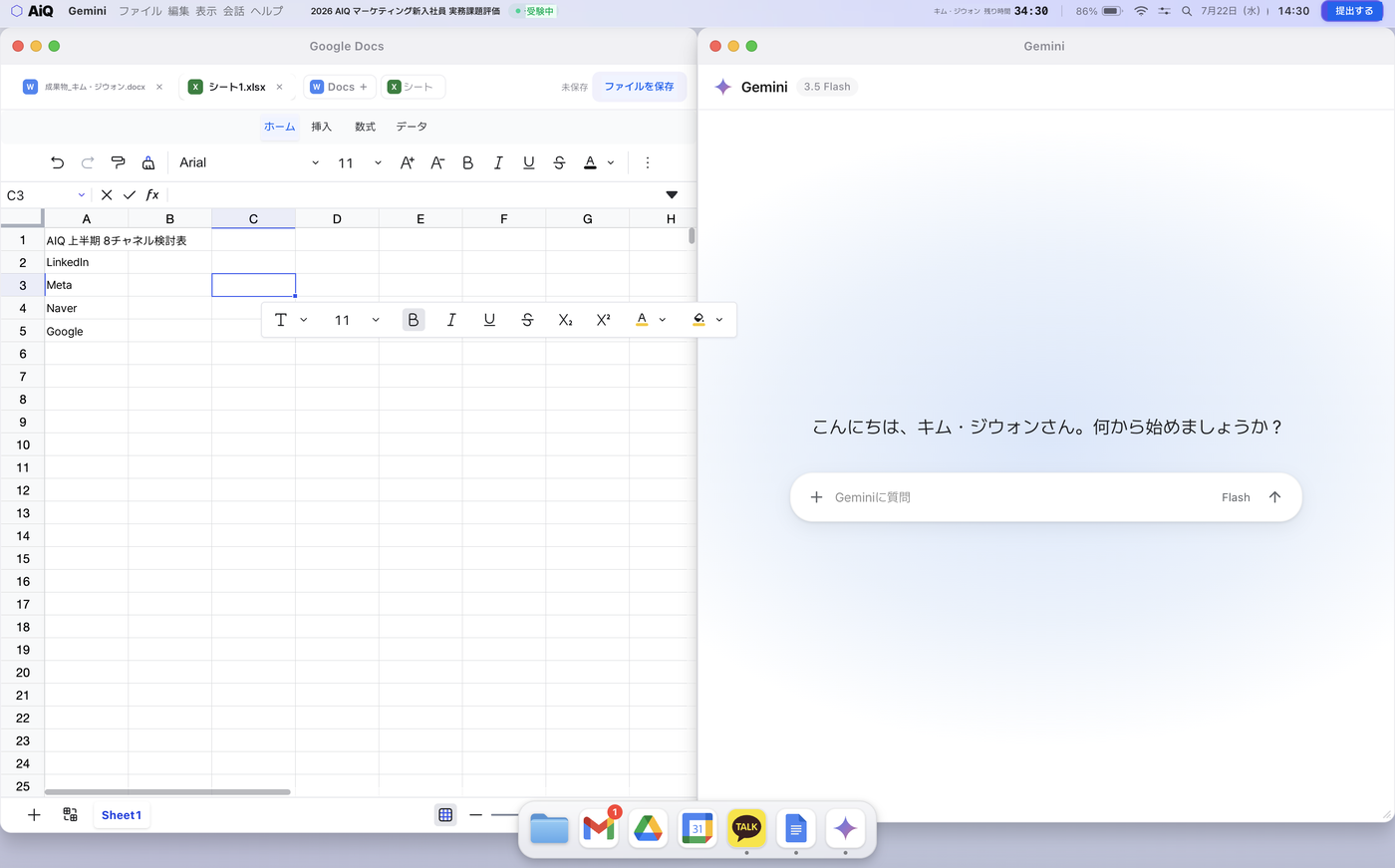Toggle bold in the floating toolbar

(x=414, y=320)
